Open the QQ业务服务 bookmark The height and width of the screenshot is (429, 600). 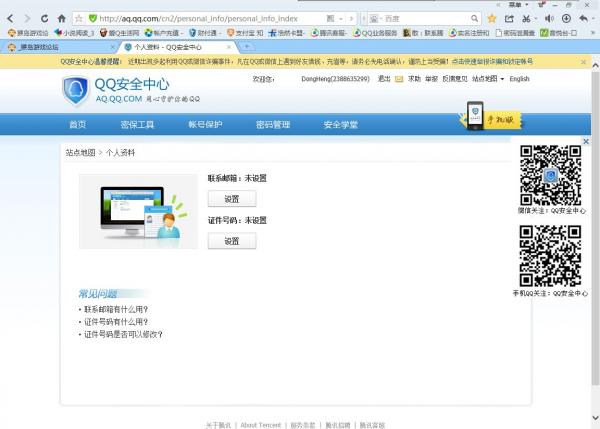click(x=375, y=33)
